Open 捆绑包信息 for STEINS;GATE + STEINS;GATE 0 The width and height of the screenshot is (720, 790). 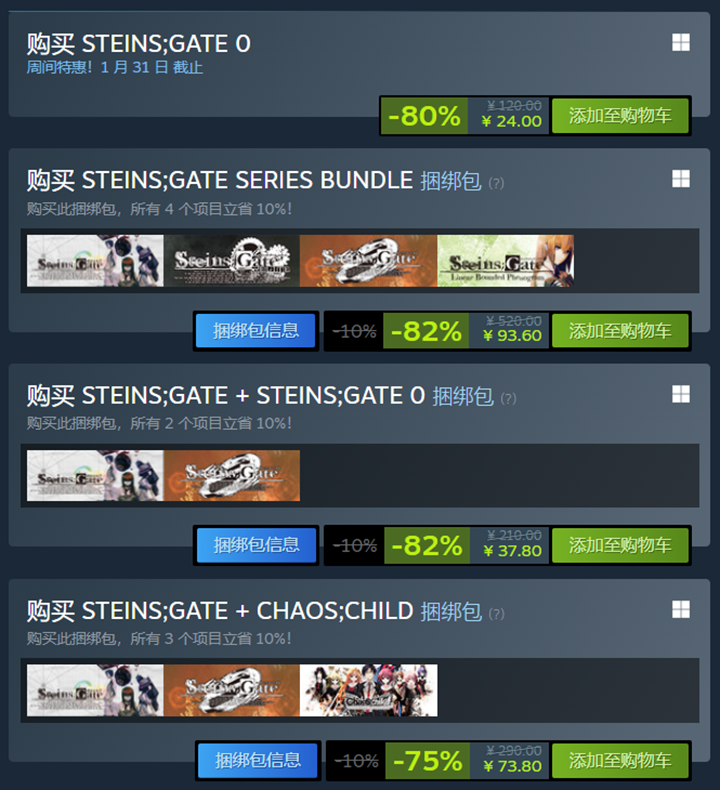(x=256, y=545)
